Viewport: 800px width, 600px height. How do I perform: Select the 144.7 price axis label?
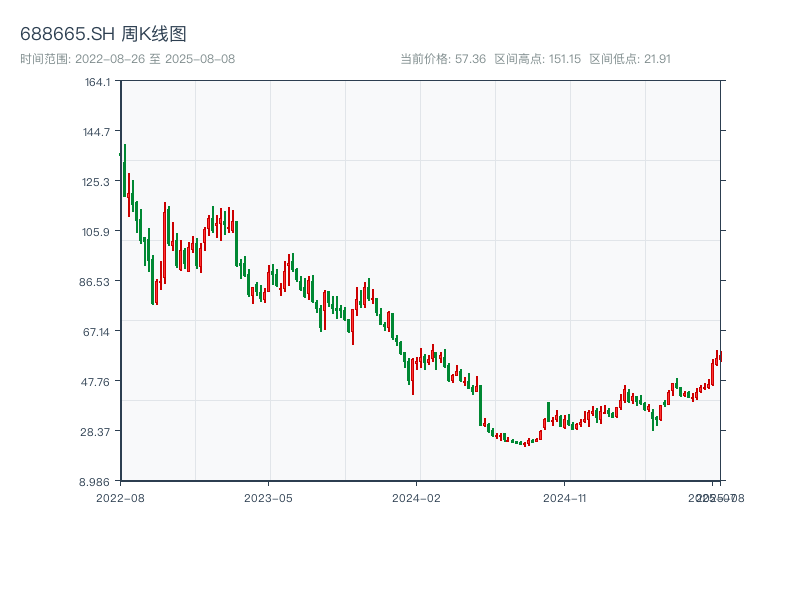97,131
